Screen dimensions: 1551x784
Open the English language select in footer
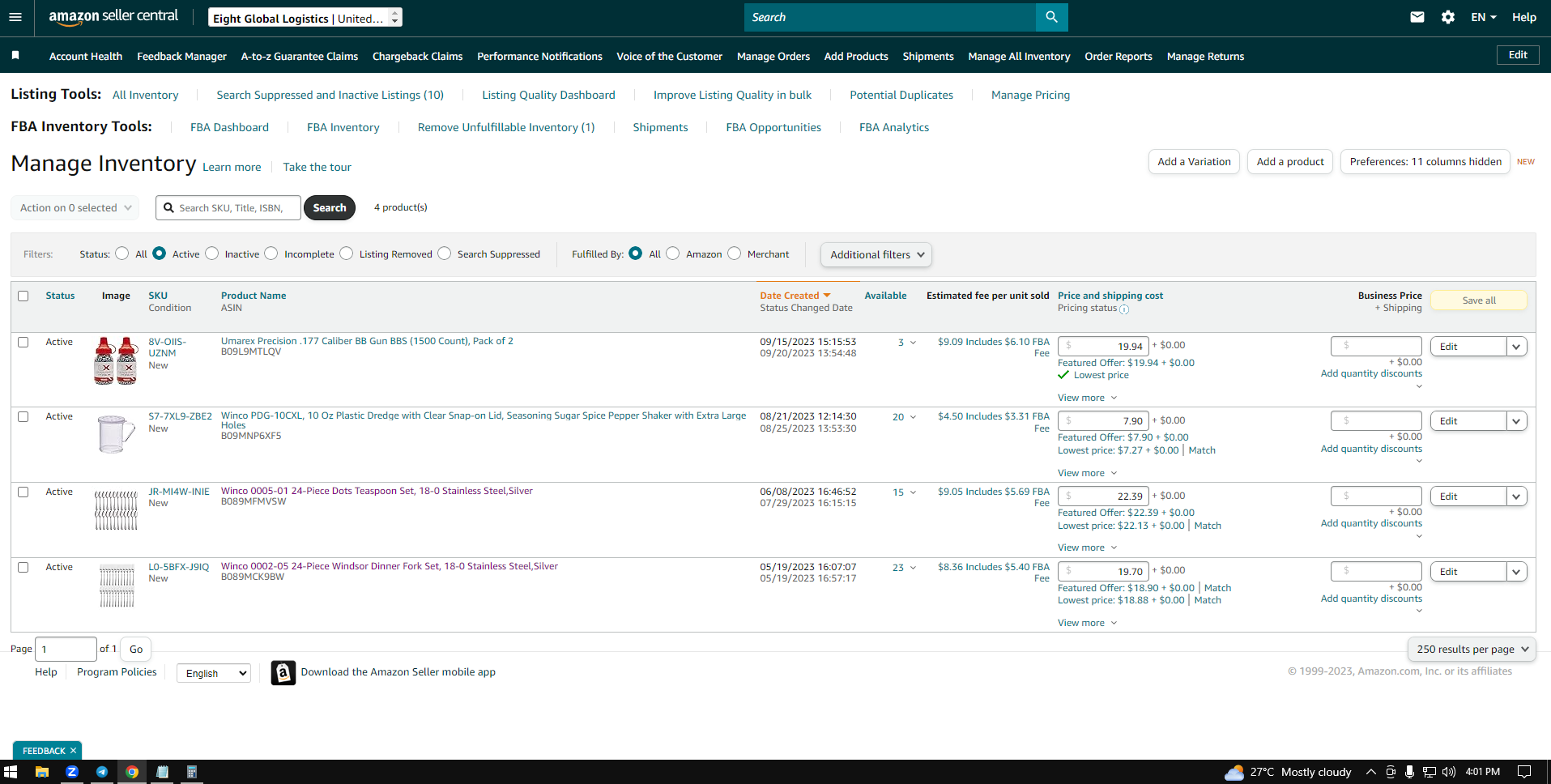[214, 673]
